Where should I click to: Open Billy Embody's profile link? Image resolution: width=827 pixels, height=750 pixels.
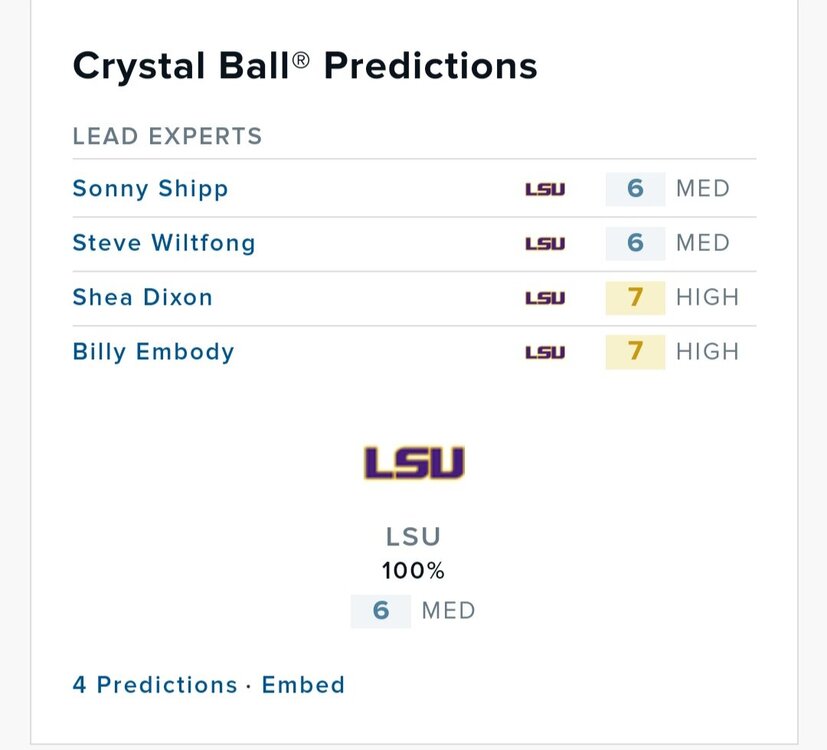(x=153, y=352)
